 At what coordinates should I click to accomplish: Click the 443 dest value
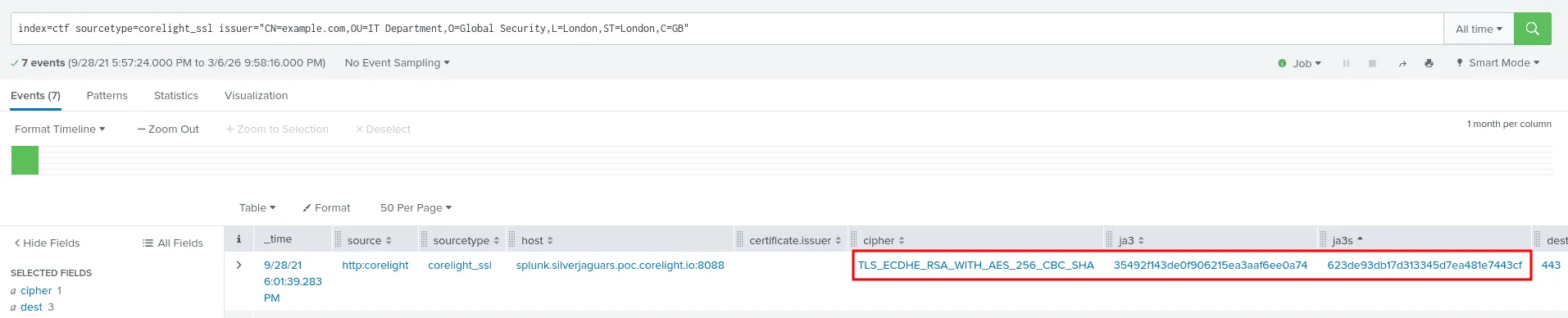(1551, 266)
